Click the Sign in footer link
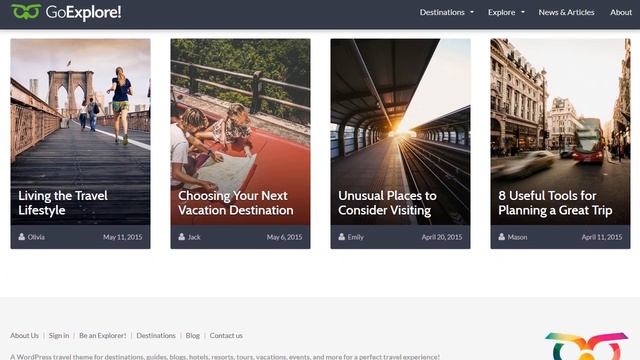640x360 pixels. tap(59, 336)
